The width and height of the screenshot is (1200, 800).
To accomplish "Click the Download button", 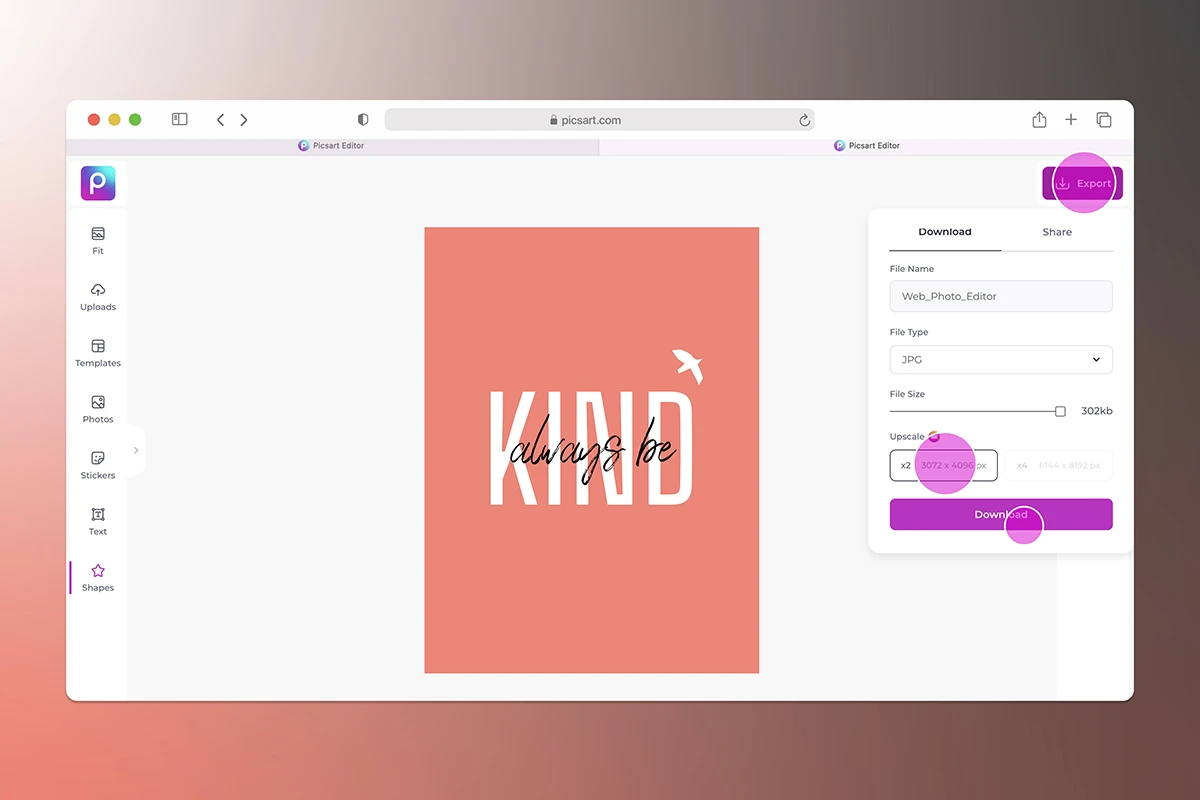I will (1001, 514).
